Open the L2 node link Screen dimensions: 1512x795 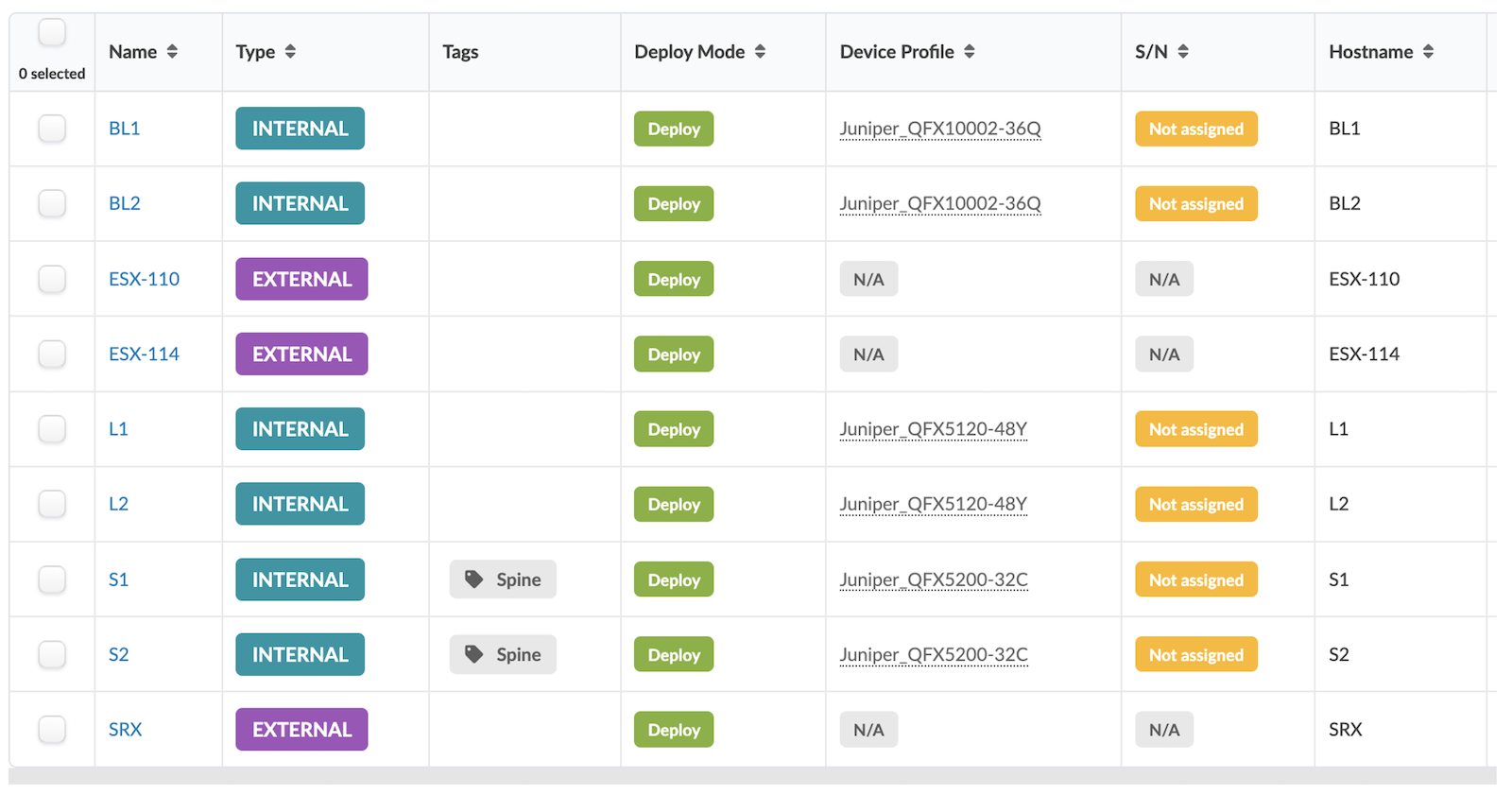[x=118, y=504]
